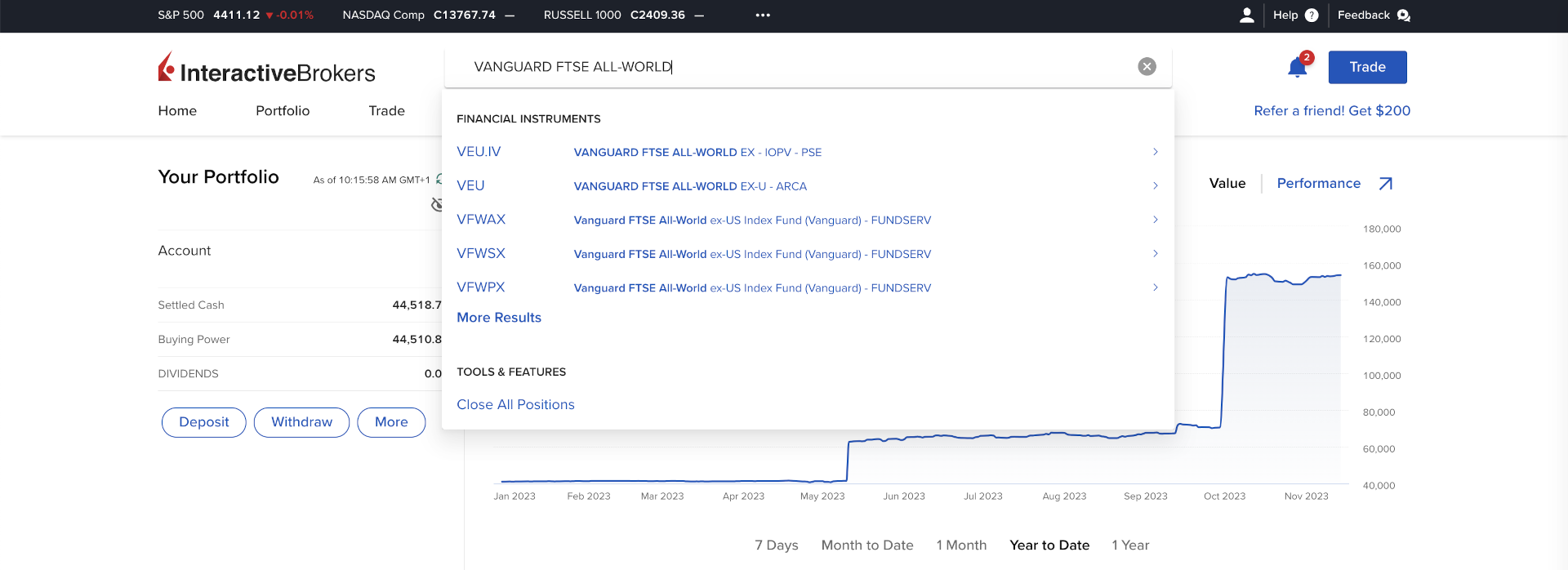This screenshot has width=1568, height=570.
Task: Toggle hide balances eye icon
Action: click(437, 204)
